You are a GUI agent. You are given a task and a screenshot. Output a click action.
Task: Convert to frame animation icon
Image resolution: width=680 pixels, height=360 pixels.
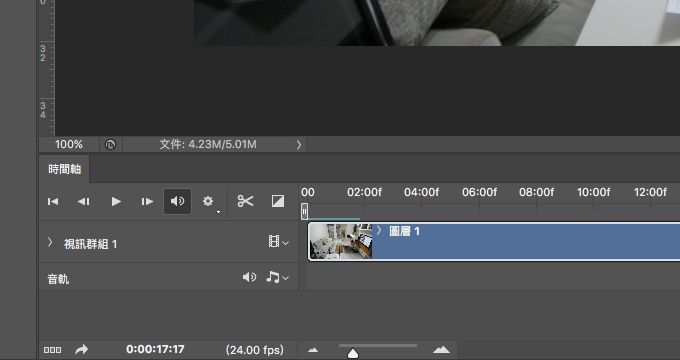pyautogui.click(x=52, y=350)
